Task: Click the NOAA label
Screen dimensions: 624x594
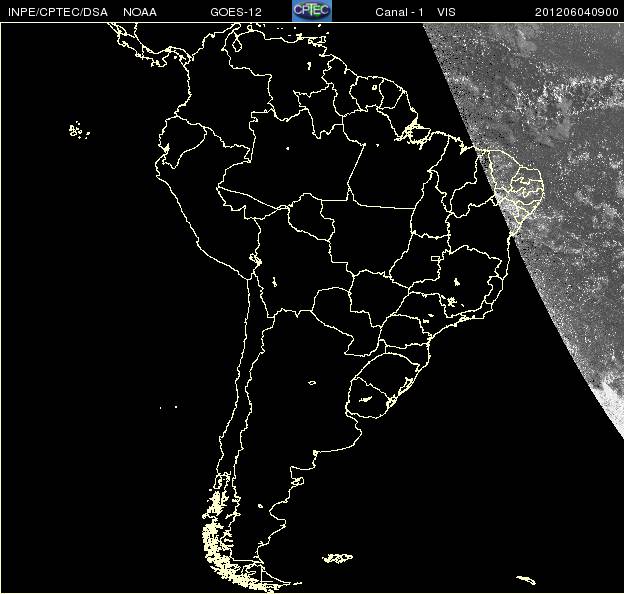Action: (140, 12)
